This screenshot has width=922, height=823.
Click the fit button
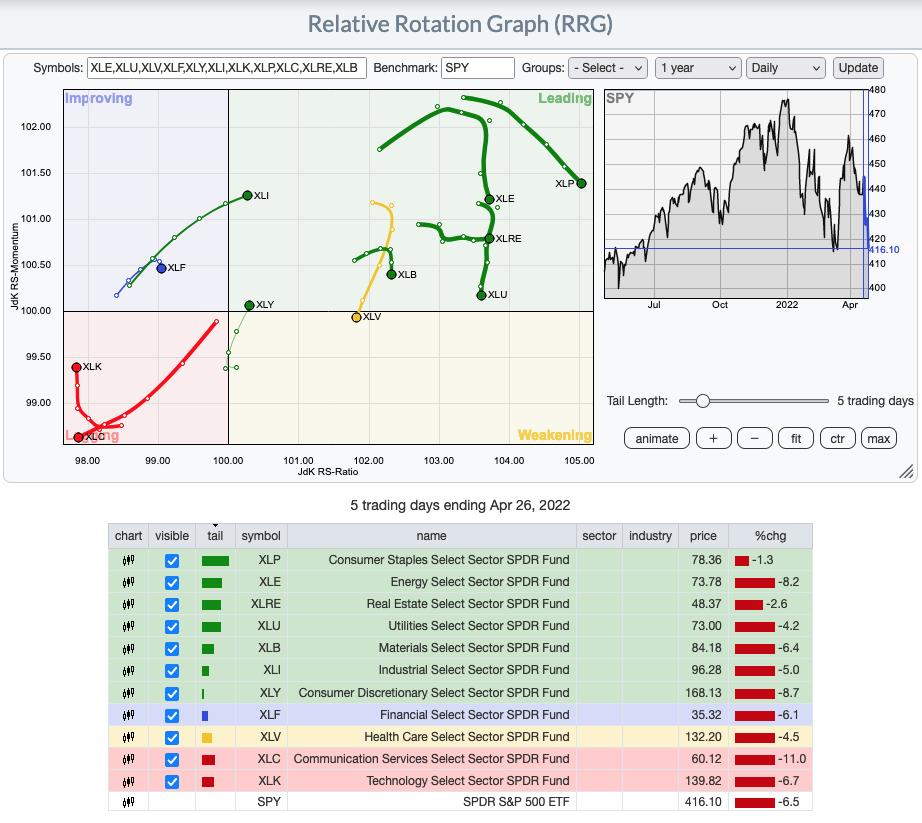click(796, 439)
